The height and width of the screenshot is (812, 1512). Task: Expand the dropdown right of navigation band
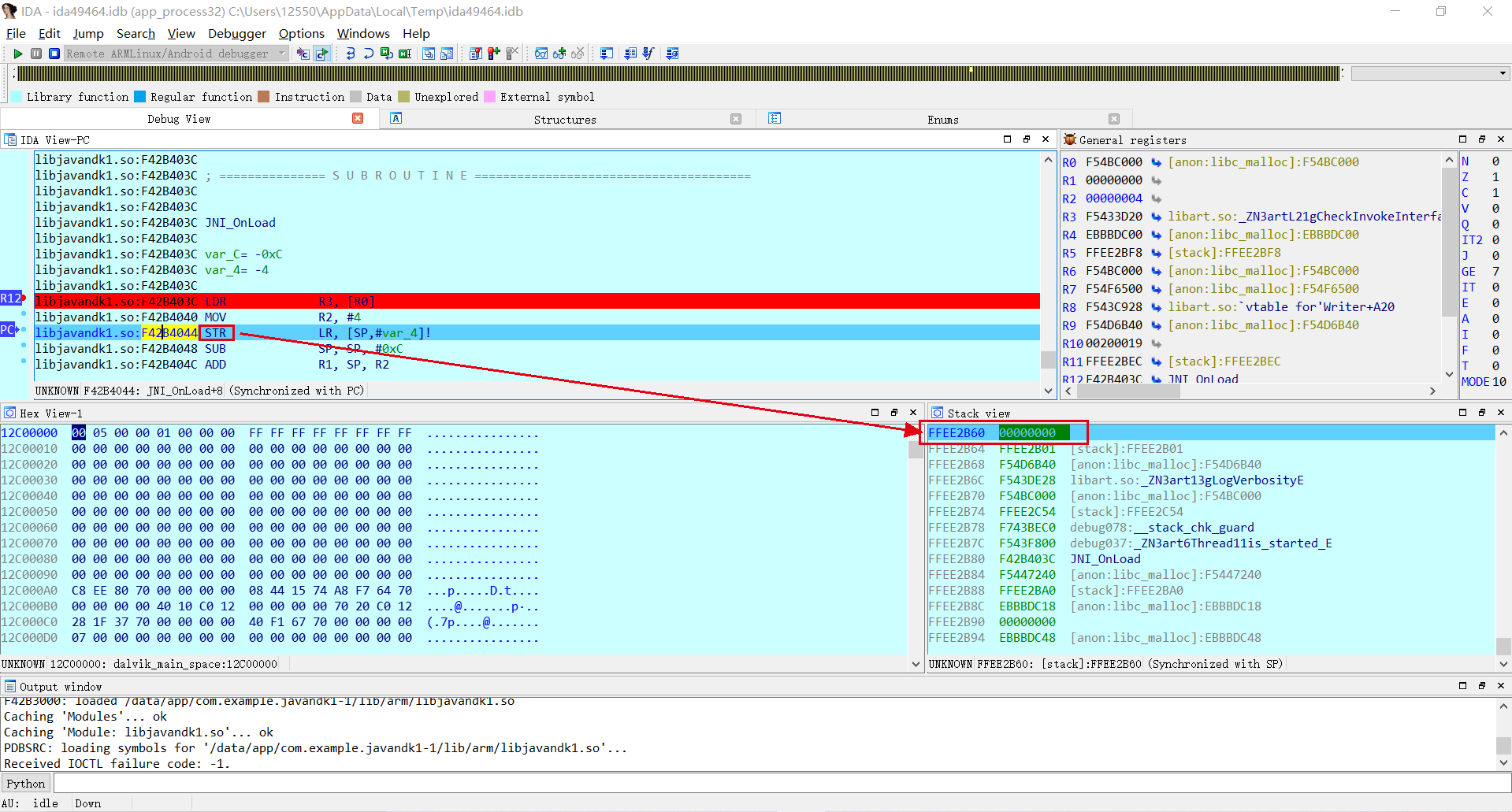tap(1503, 73)
